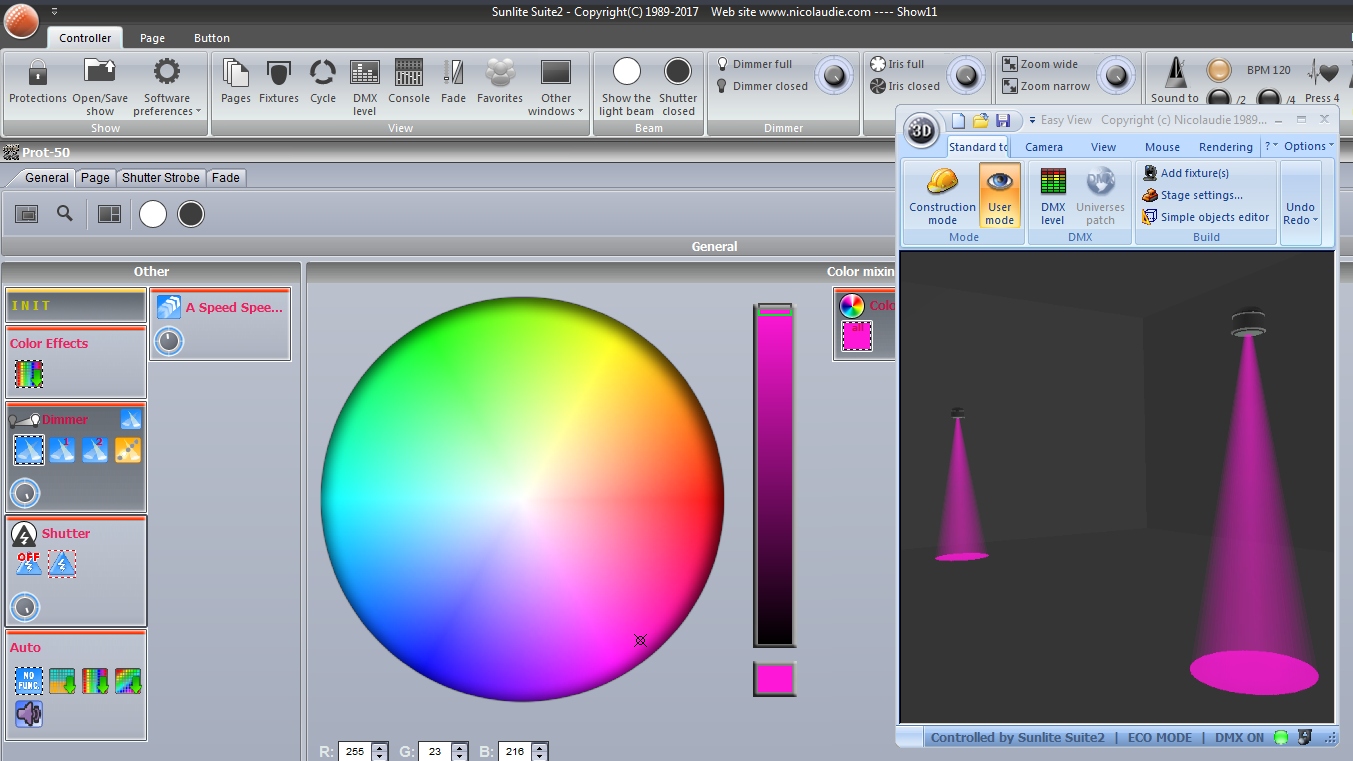Viewport: 1353px width, 761px height.
Task: Select the Auto NO FUNC preset
Action: [x=28, y=681]
